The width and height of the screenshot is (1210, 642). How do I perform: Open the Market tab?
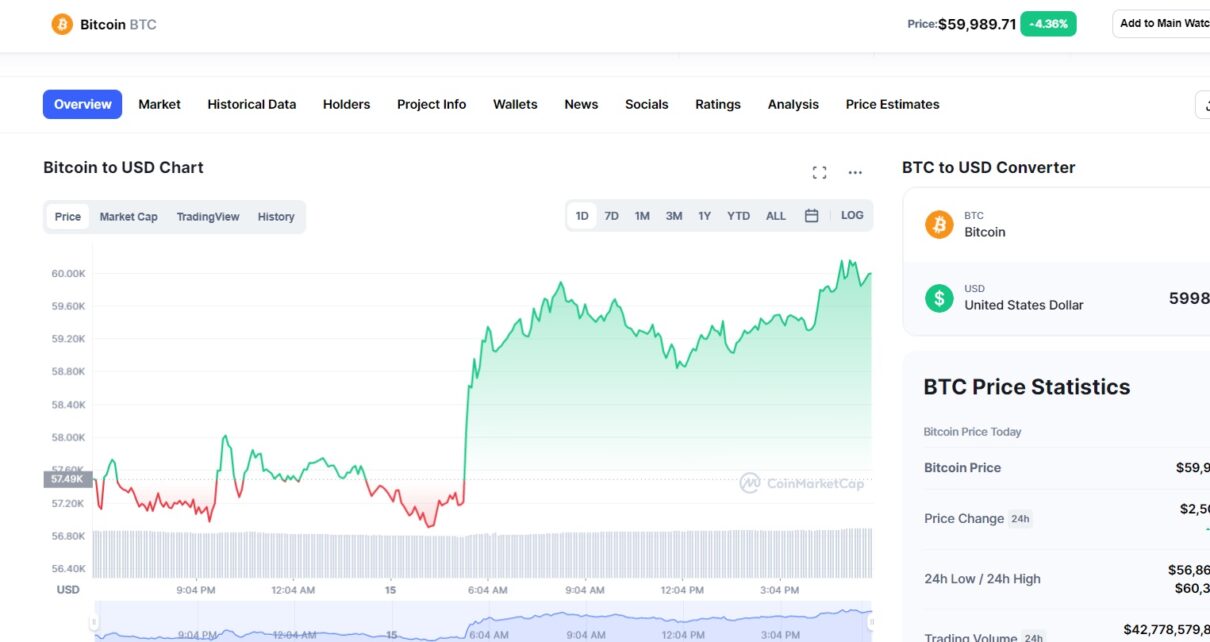[x=160, y=104]
